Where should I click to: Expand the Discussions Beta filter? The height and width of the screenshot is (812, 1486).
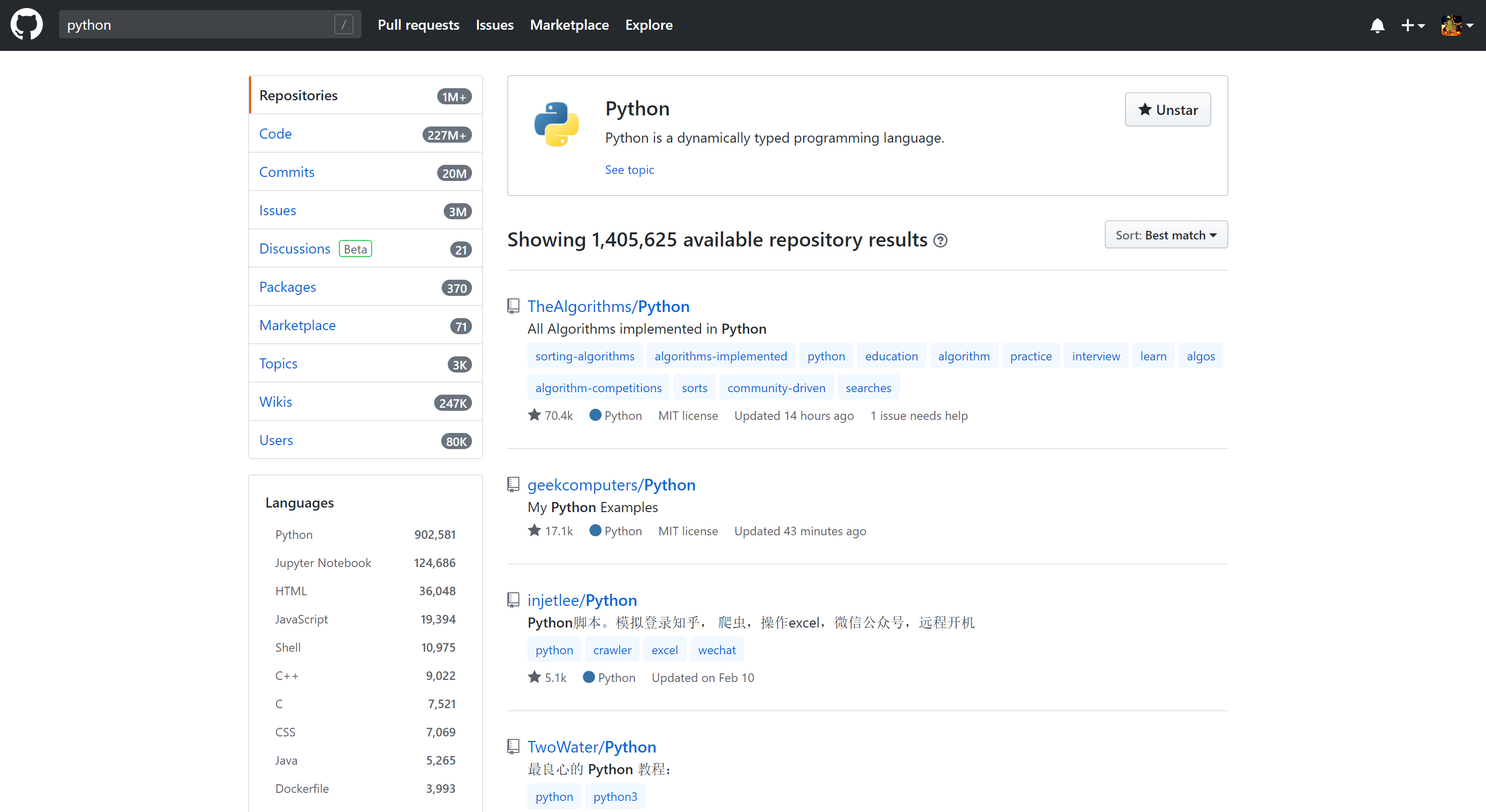294,248
